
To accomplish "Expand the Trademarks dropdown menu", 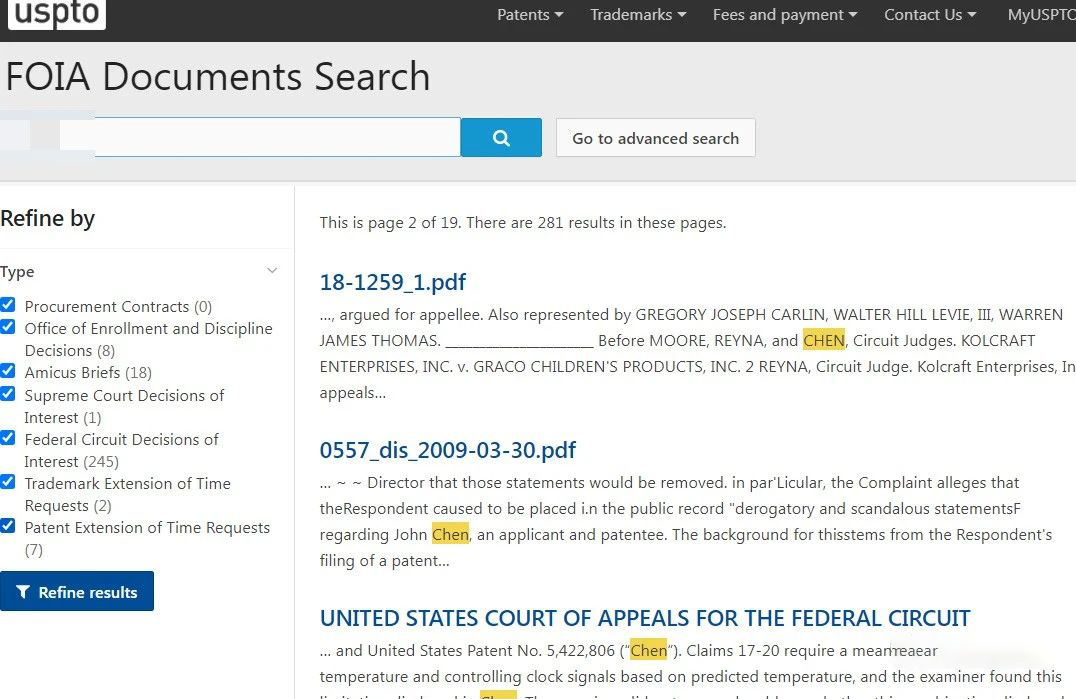I will 638,14.
